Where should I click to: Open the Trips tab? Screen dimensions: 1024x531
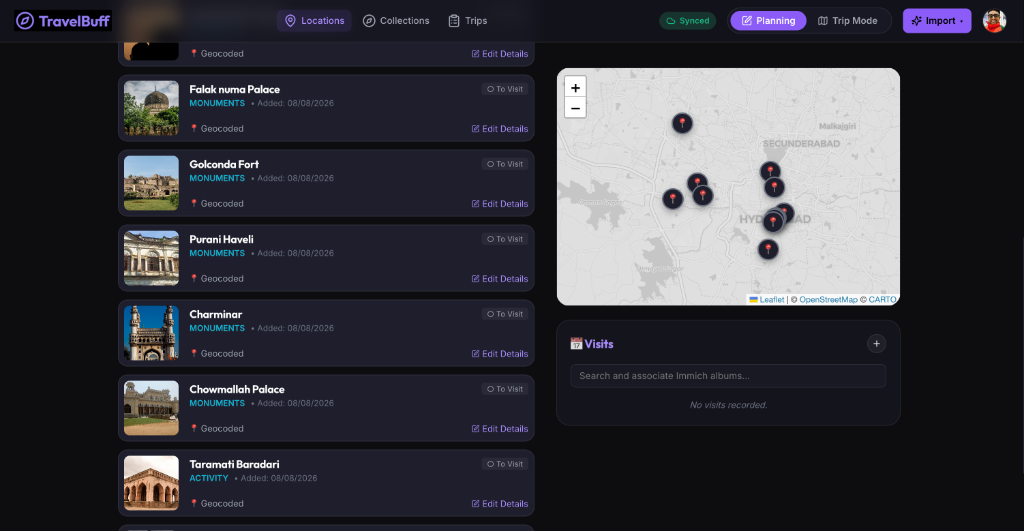tap(468, 21)
